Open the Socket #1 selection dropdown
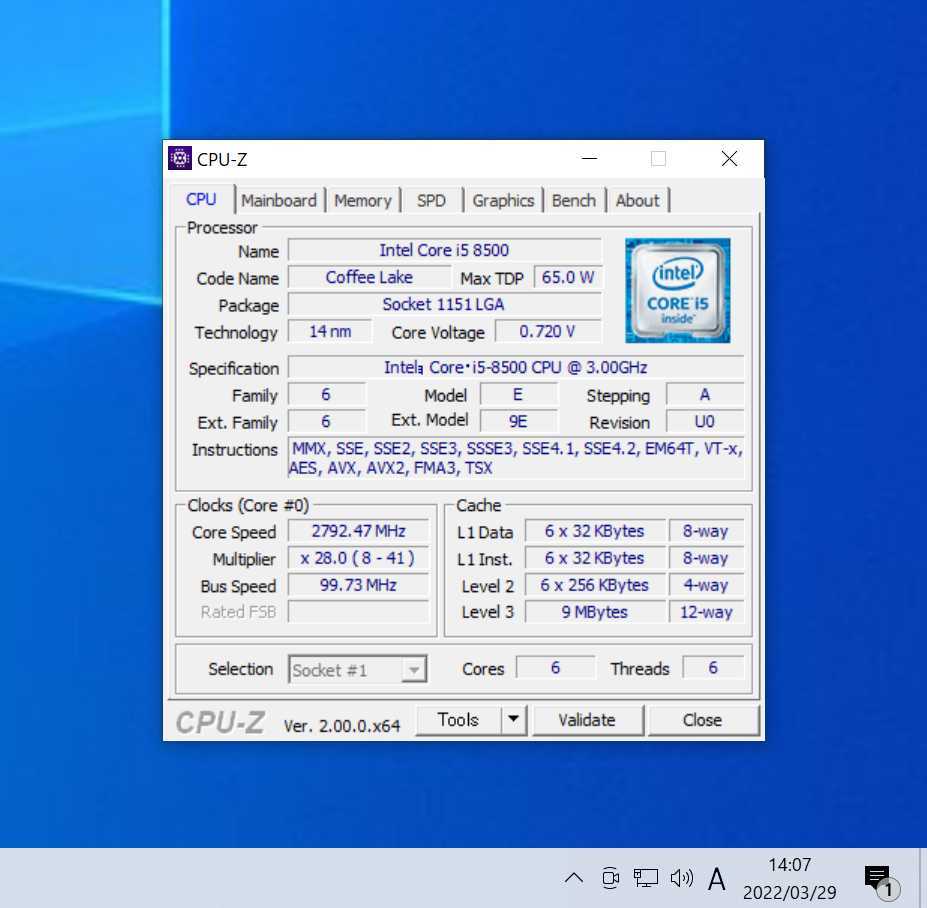 tap(357, 669)
